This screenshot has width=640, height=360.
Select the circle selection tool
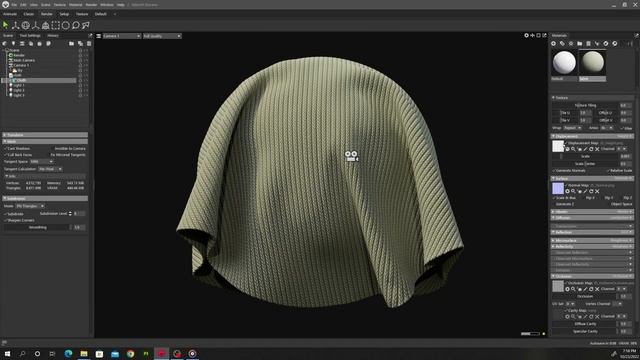pos(66,25)
